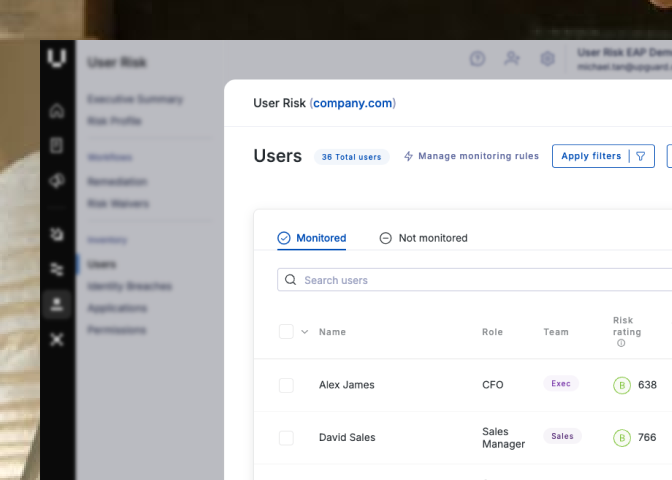Click the Sales Manager role cell

coord(504,438)
